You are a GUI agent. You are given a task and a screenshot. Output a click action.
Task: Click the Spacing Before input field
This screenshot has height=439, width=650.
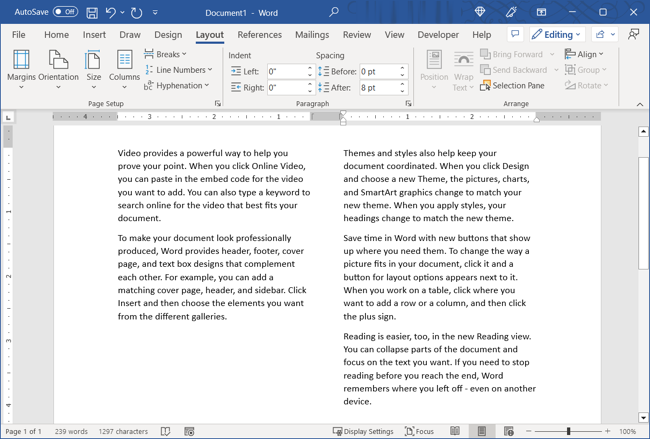pyautogui.click(x=377, y=72)
